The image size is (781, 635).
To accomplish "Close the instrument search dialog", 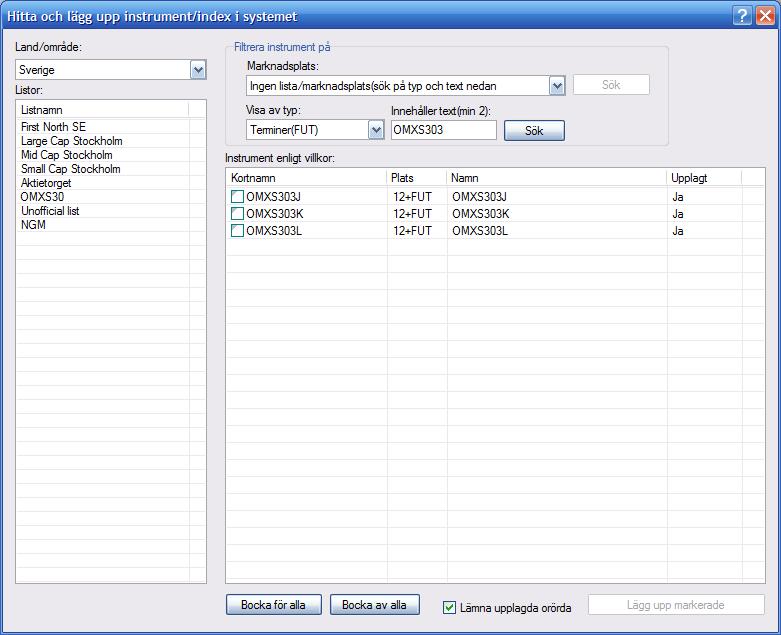I will [x=765, y=16].
